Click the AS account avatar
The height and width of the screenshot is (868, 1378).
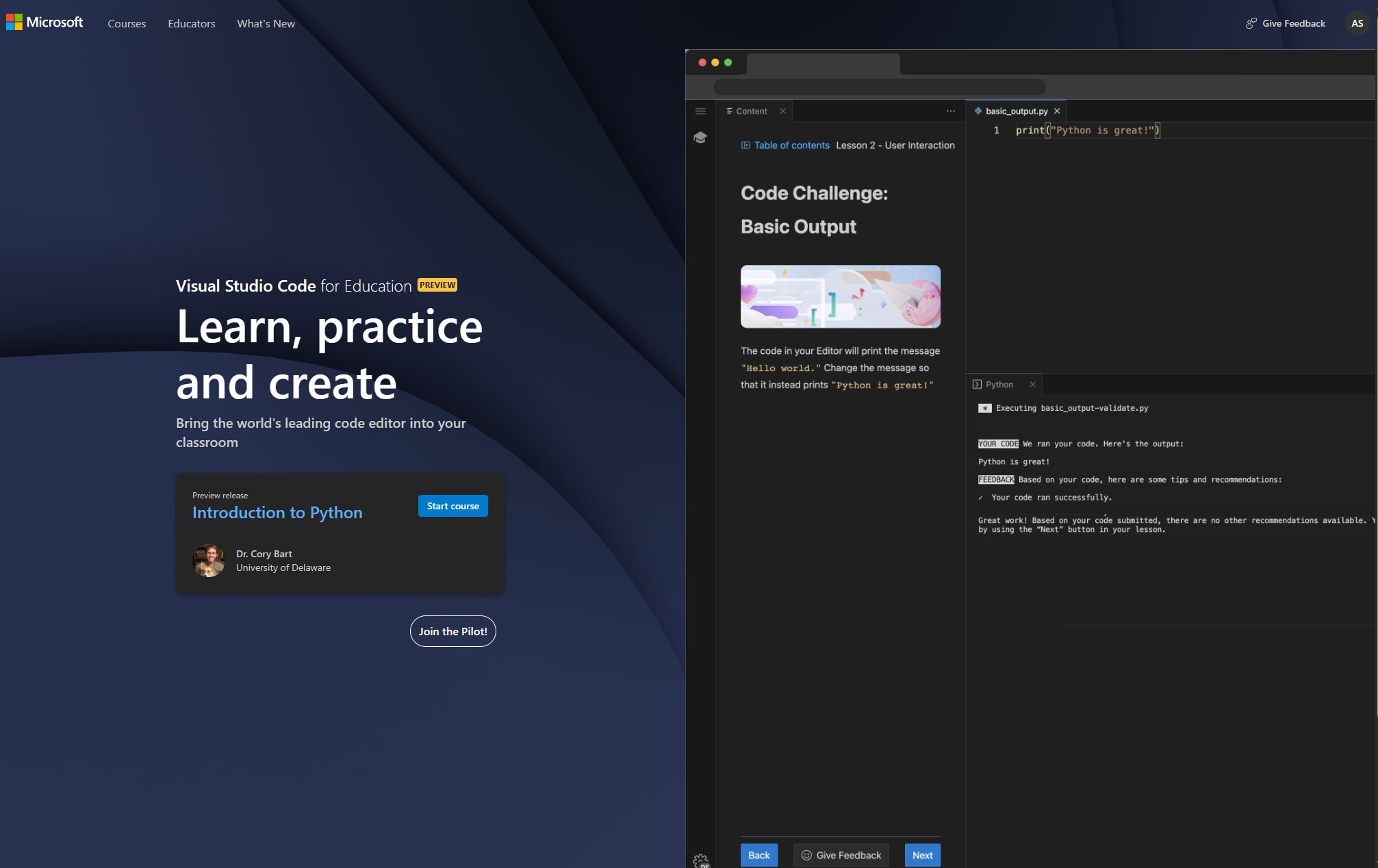1356,23
